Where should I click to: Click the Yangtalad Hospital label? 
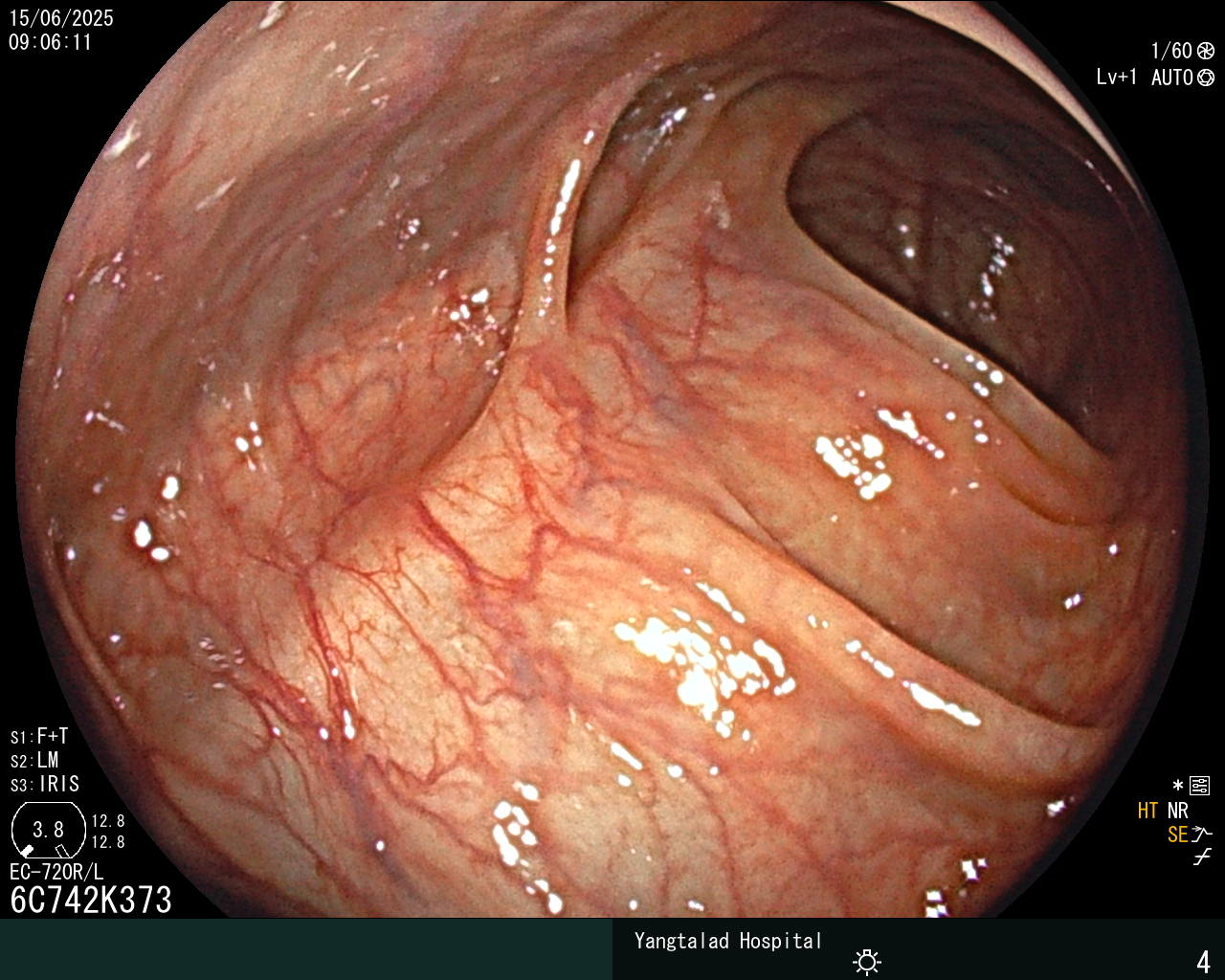tap(728, 941)
